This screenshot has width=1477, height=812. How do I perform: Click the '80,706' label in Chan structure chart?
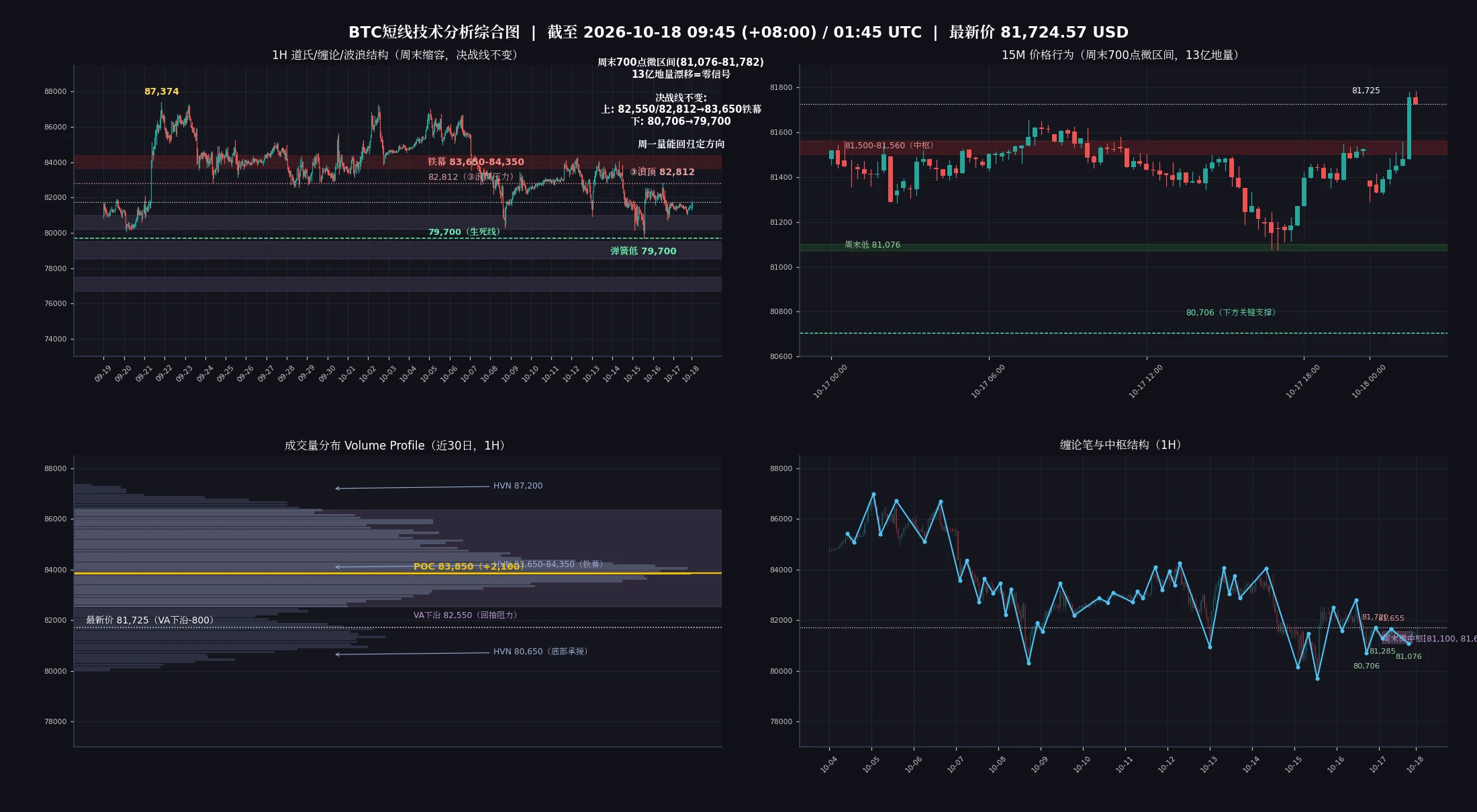coord(1366,666)
